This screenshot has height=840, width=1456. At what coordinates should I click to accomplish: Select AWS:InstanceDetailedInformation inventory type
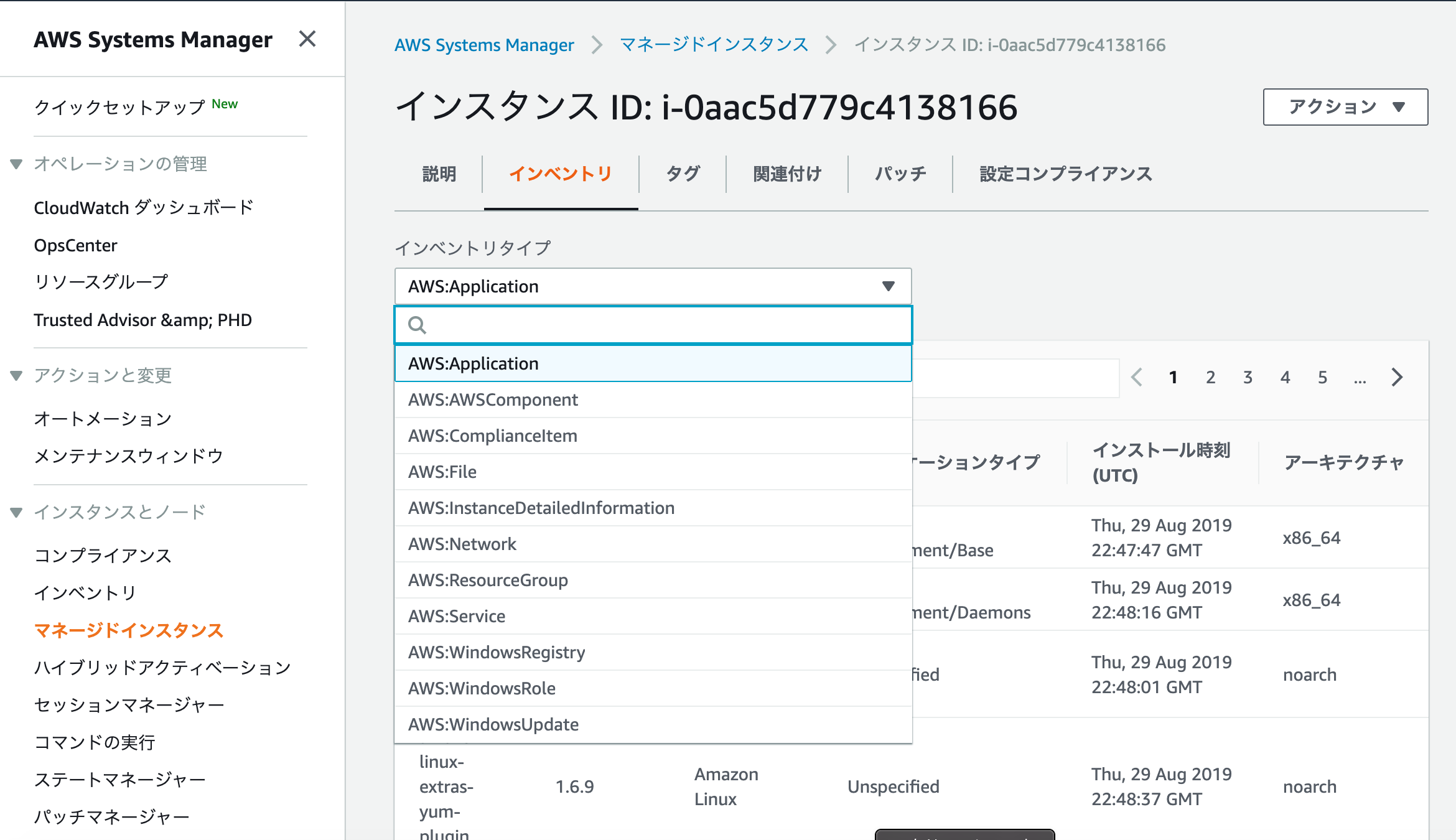(653, 508)
